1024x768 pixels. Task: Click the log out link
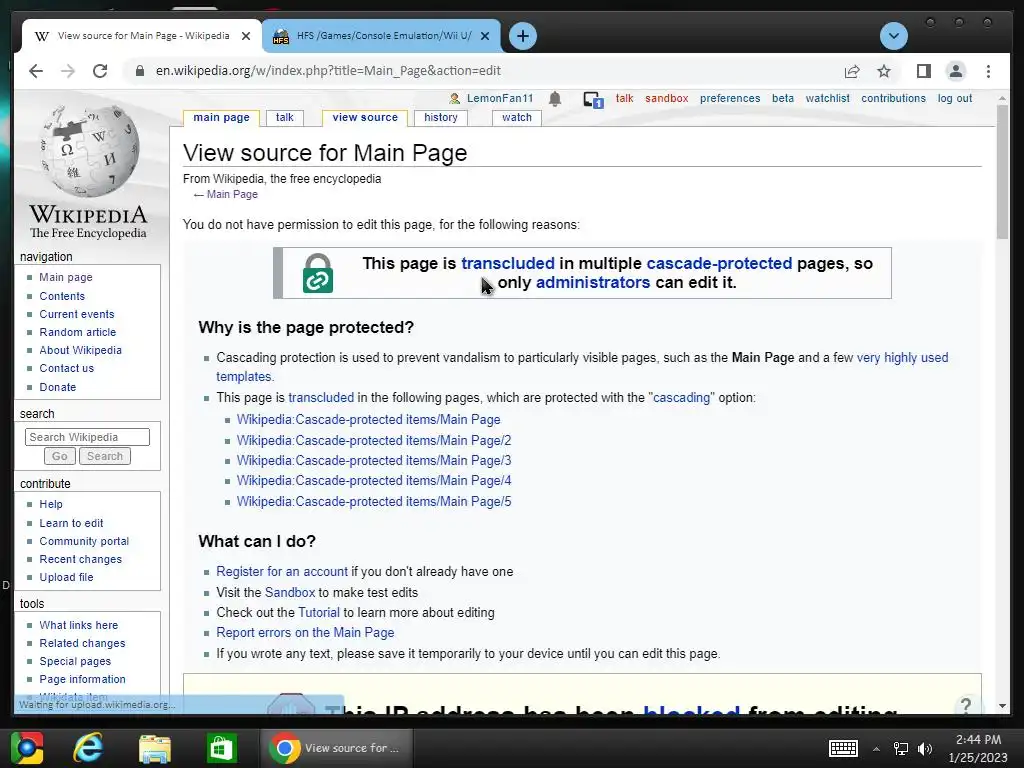point(955,99)
